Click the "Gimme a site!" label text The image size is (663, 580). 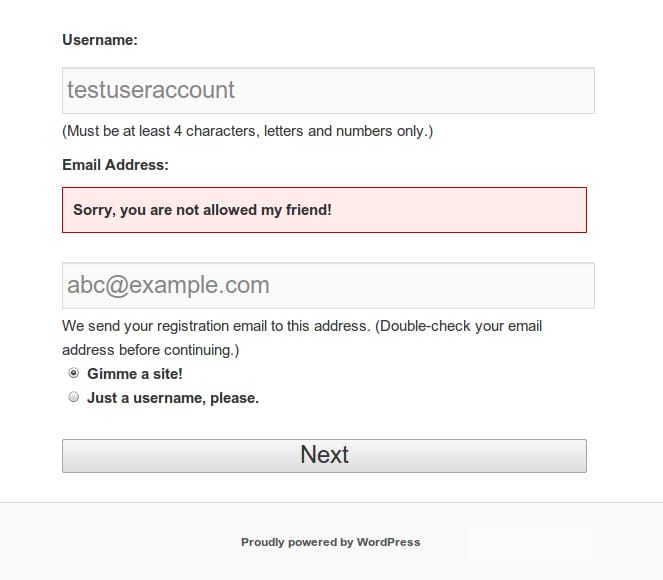point(135,374)
